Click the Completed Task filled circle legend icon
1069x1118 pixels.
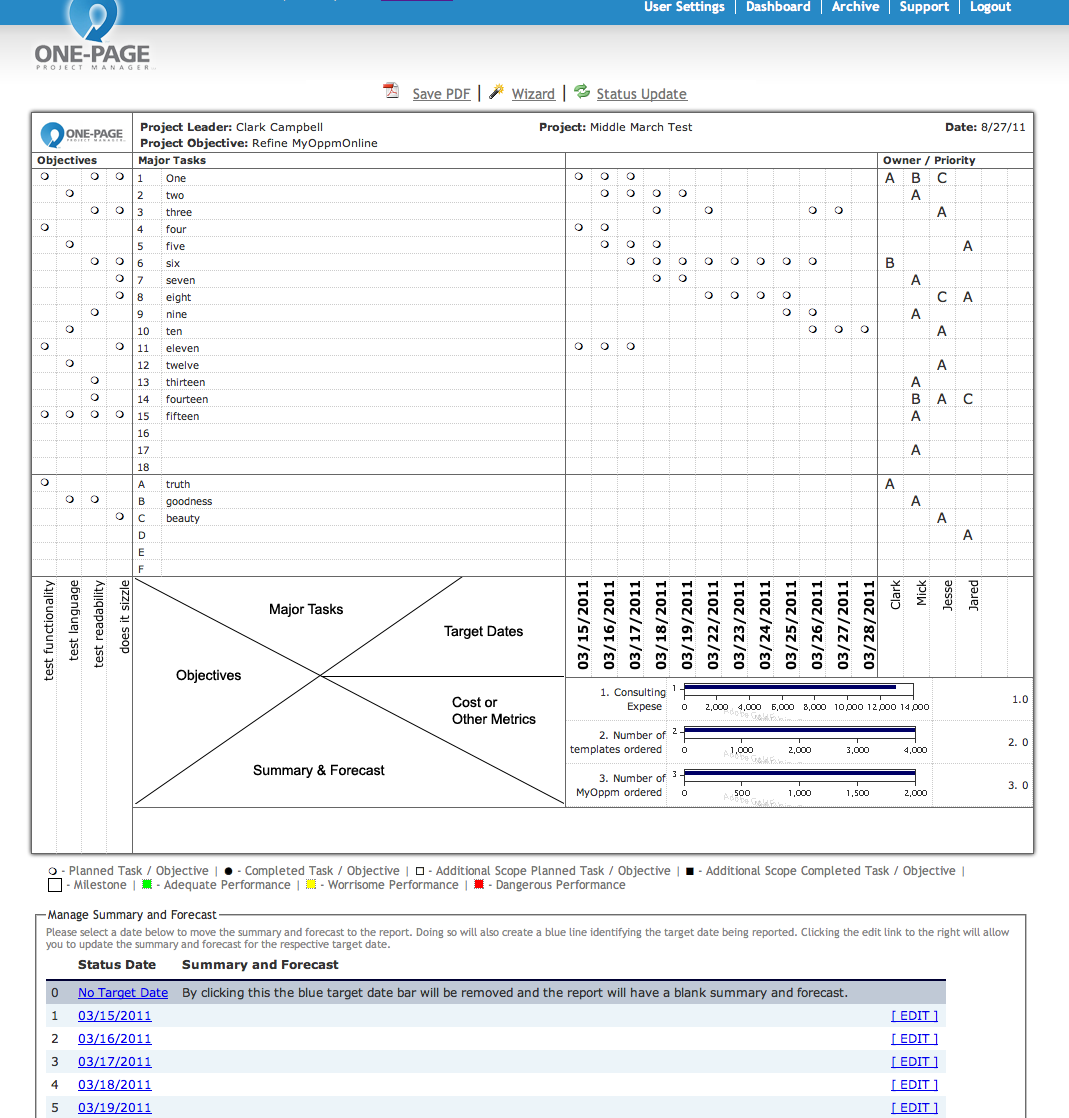tap(228, 871)
